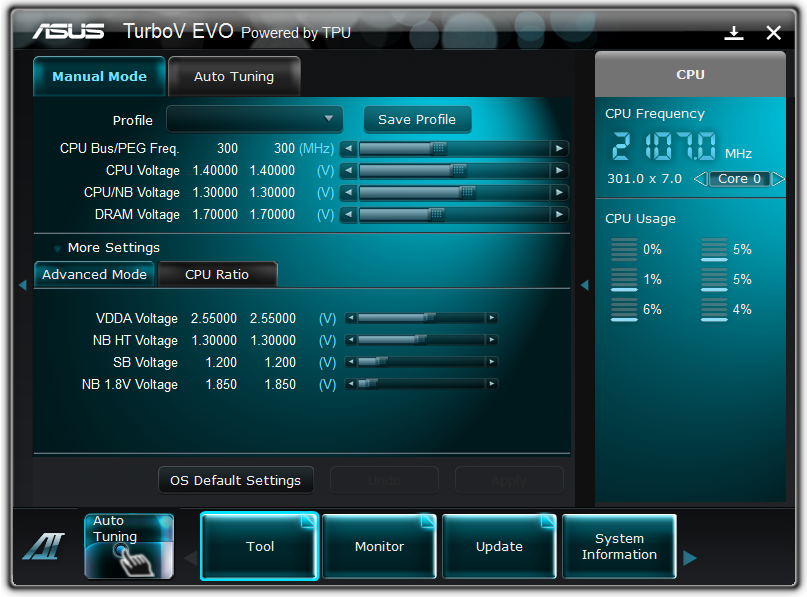Click the SB Voltage slider thumb

click(x=381, y=362)
